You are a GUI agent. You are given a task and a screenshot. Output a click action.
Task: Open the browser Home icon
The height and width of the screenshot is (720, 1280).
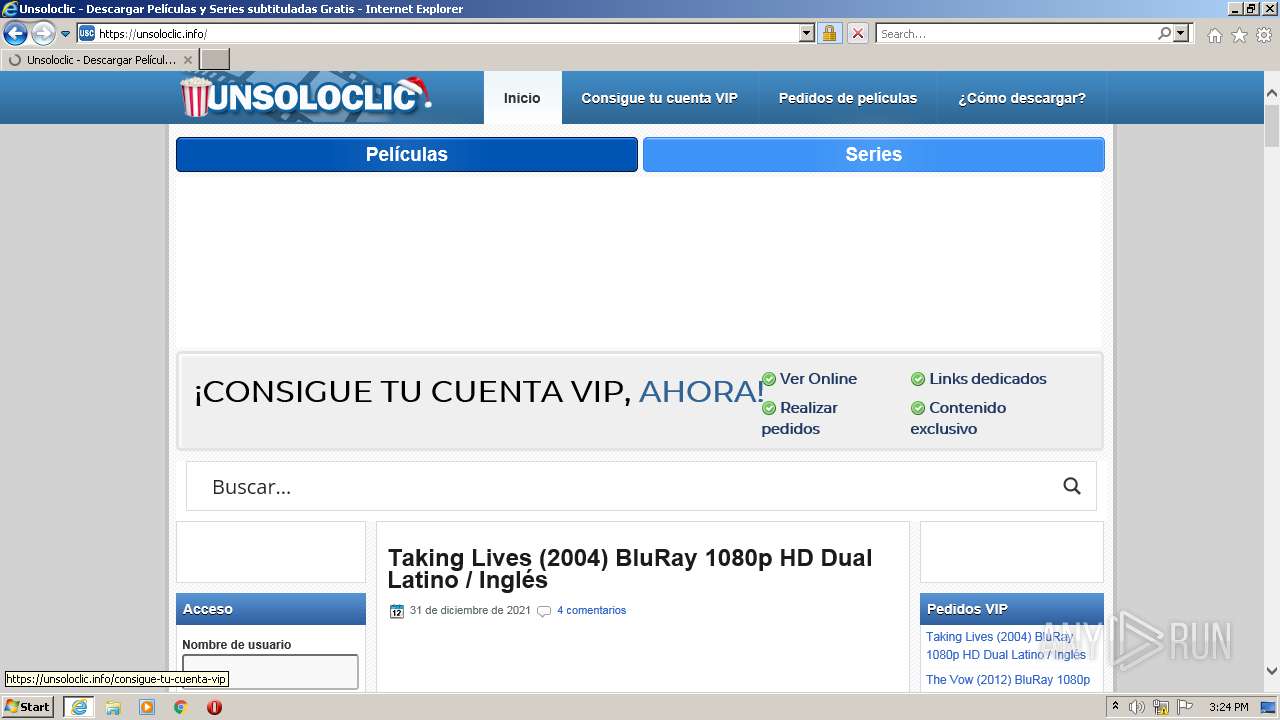pos(1214,35)
